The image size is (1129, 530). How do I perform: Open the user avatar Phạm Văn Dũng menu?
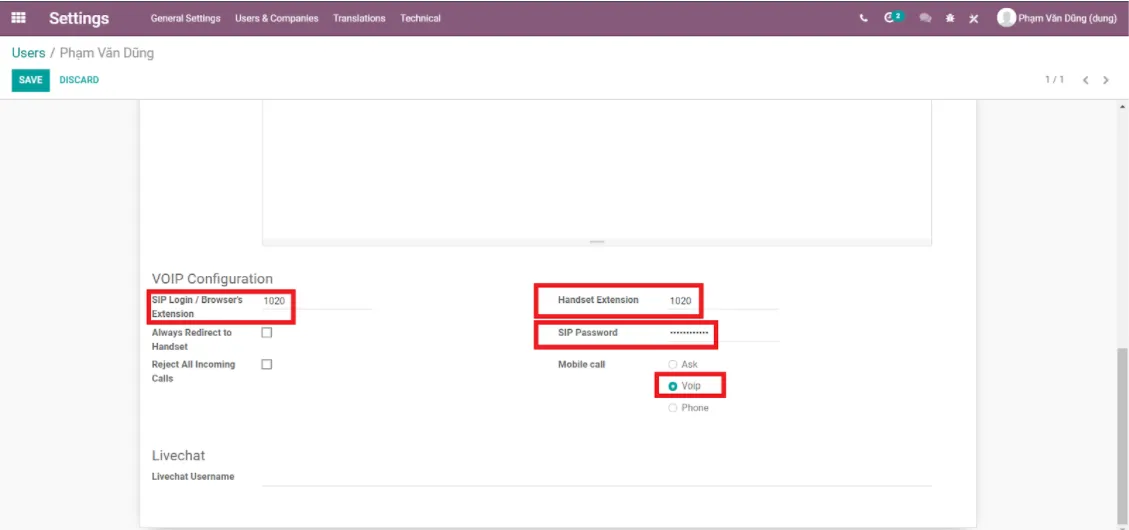(x=1056, y=18)
